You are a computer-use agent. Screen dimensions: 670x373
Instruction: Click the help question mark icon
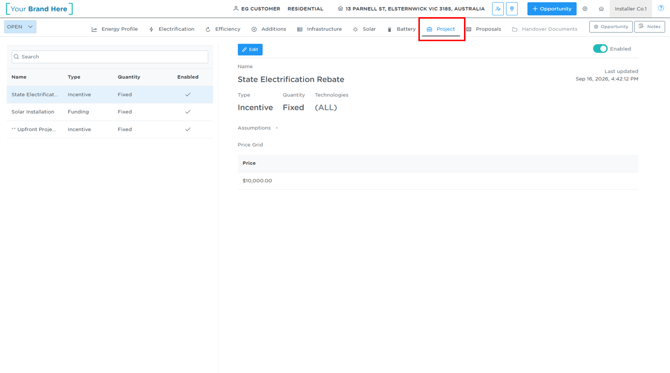pos(661,8)
